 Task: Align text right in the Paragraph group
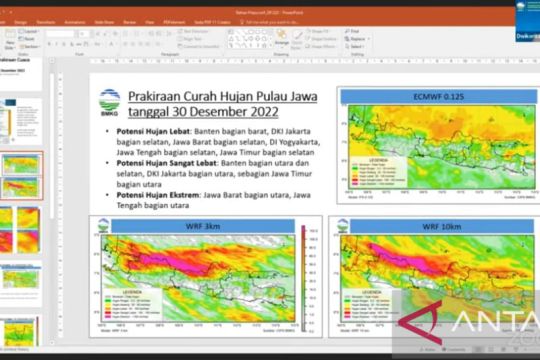141,44
